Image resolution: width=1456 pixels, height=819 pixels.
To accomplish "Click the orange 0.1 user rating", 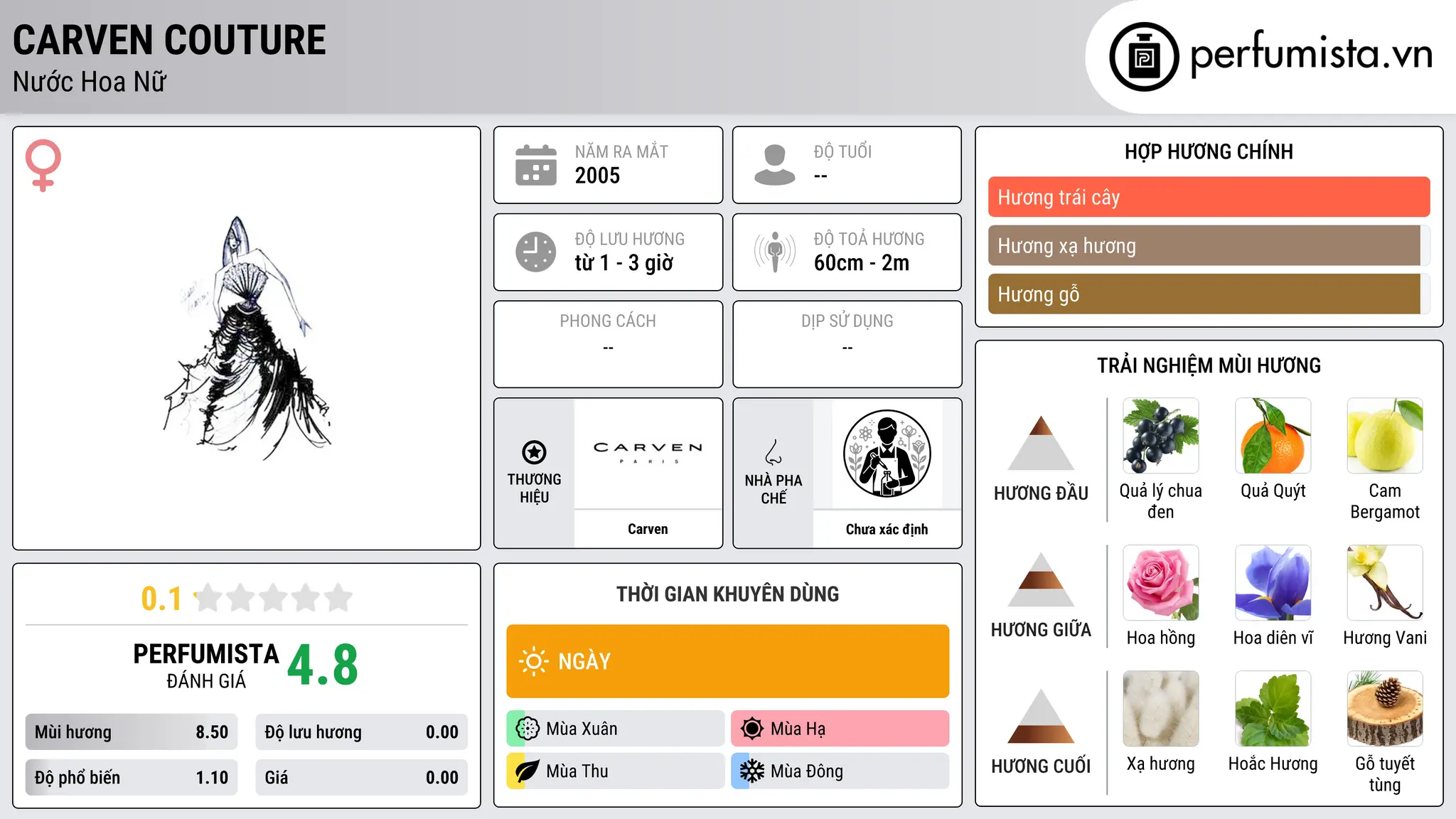I will 161,599.
